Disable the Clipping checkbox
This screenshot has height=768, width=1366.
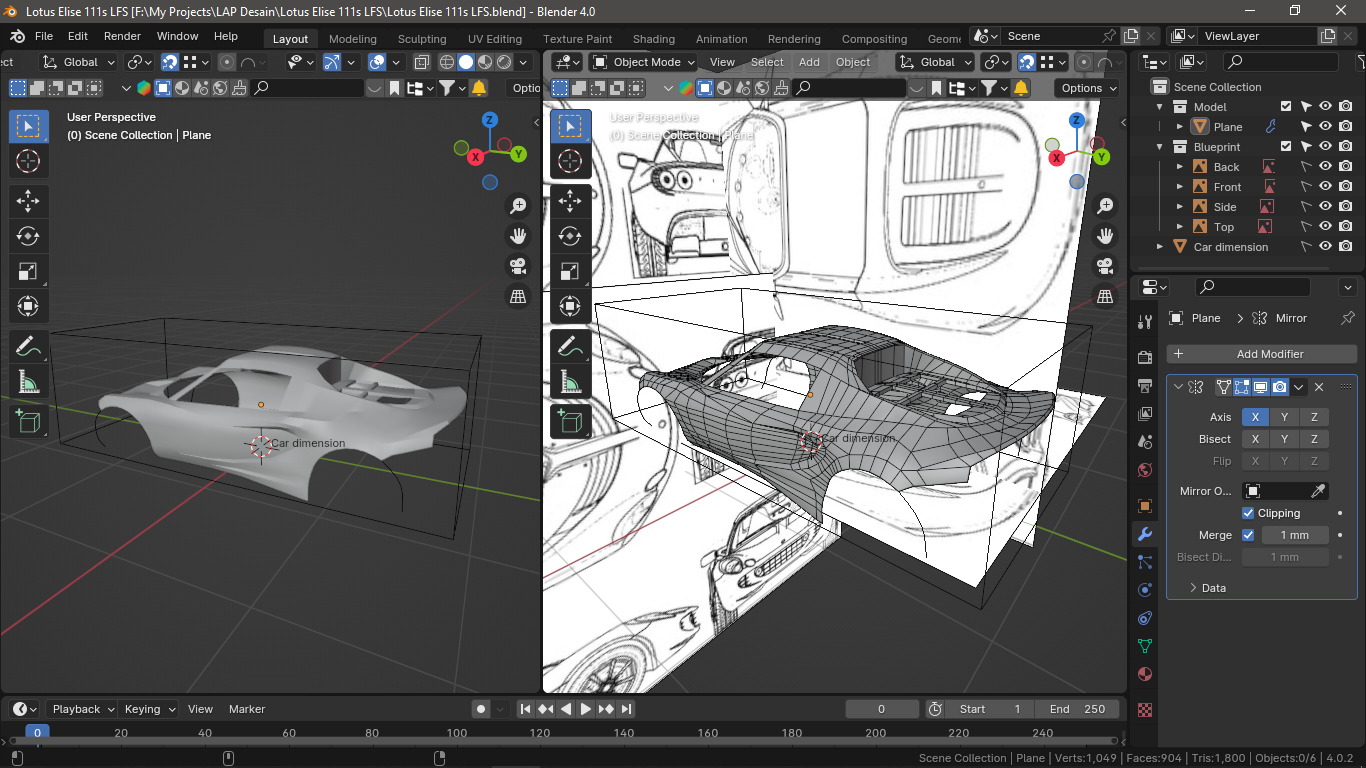click(x=1248, y=513)
